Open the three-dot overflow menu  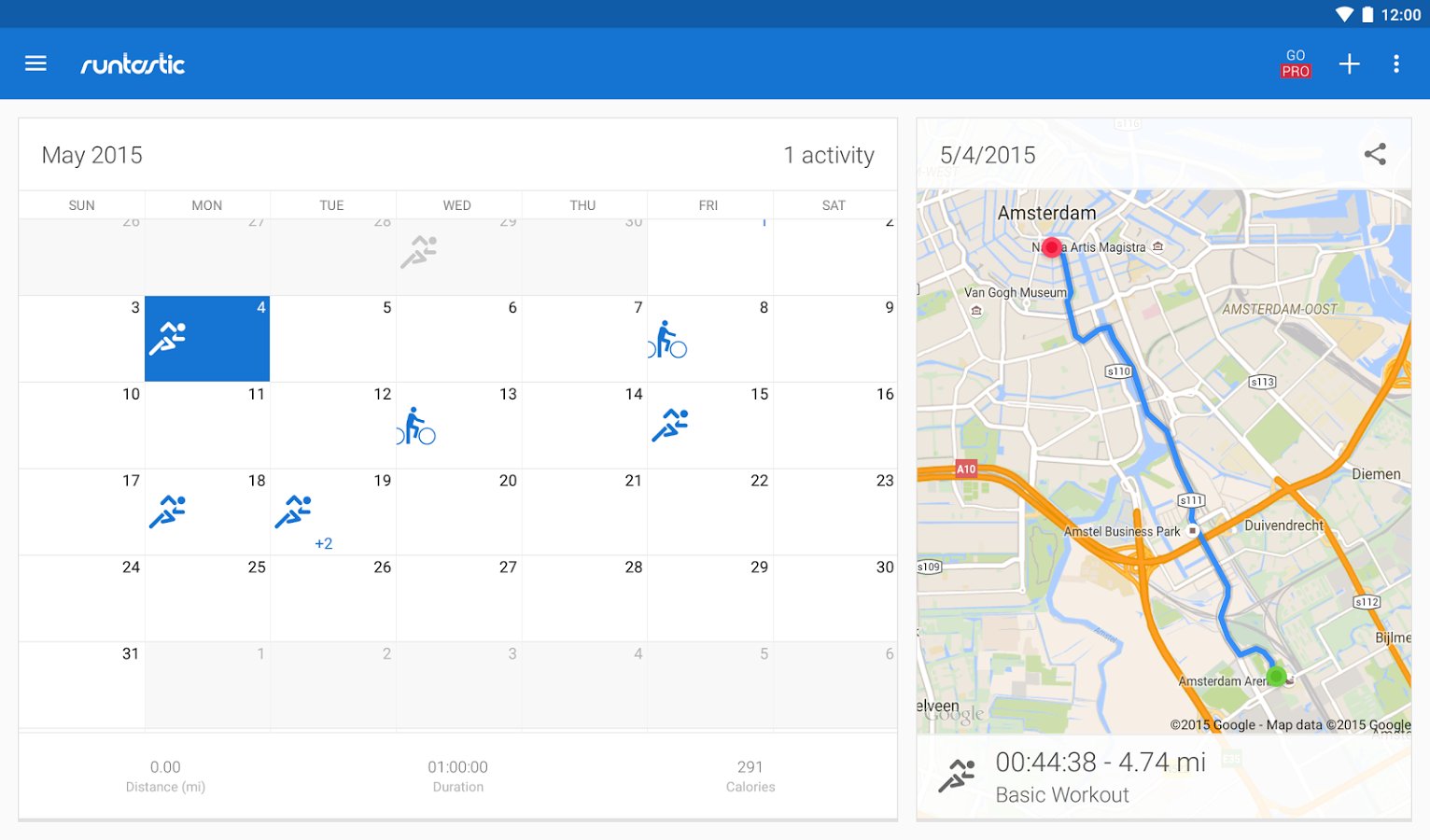click(1396, 63)
